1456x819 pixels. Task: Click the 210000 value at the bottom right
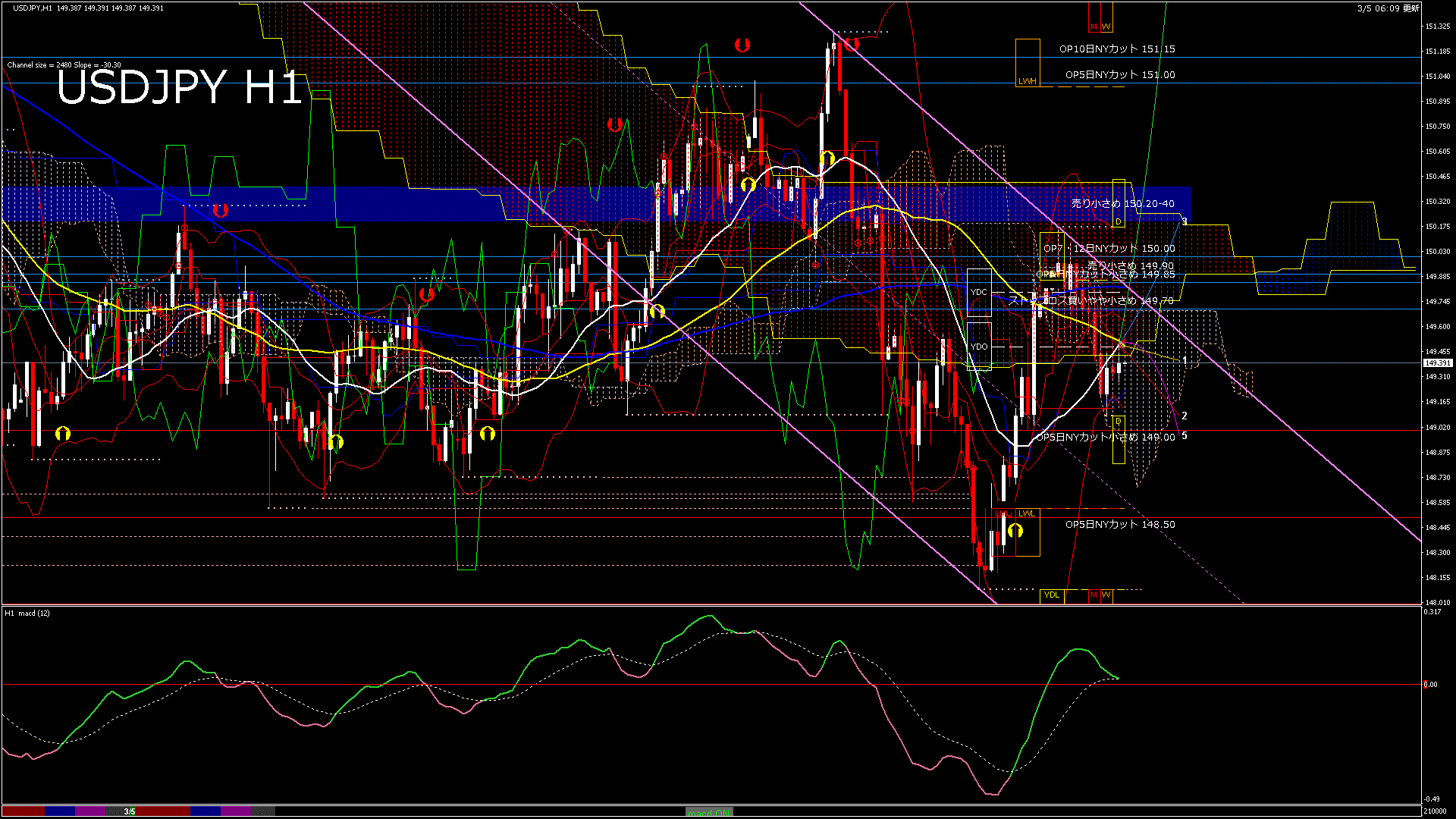1434,811
